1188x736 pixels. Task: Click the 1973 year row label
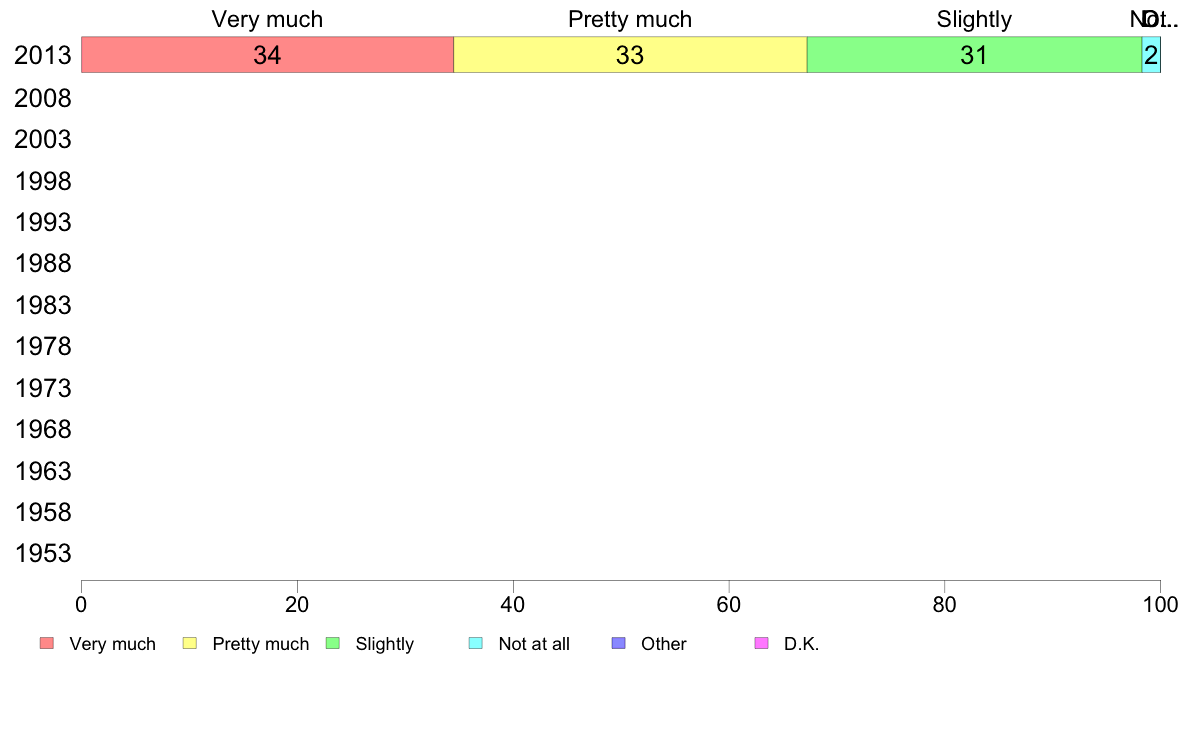(x=43, y=388)
